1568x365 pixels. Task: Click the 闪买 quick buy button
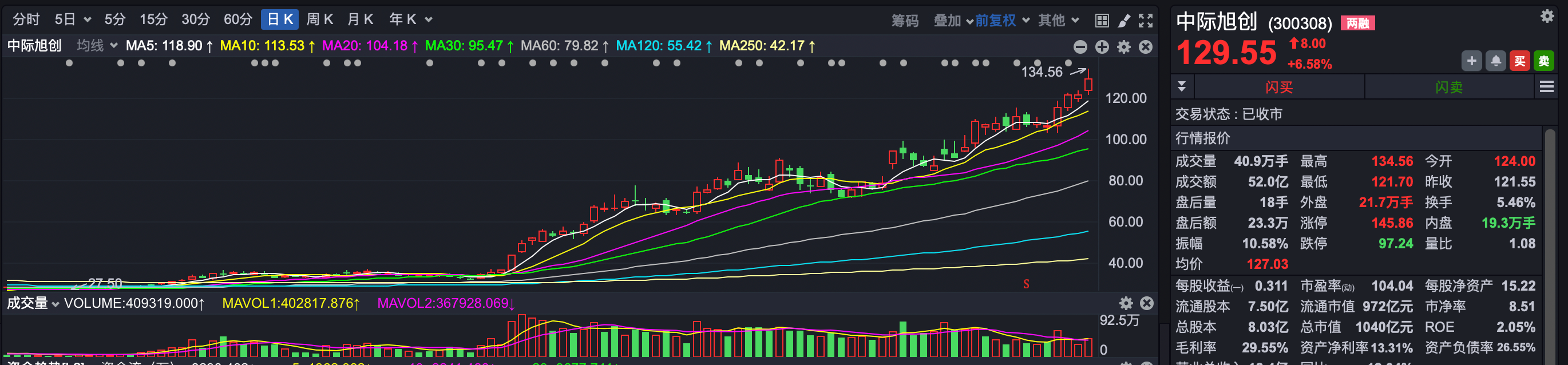pos(1279,87)
